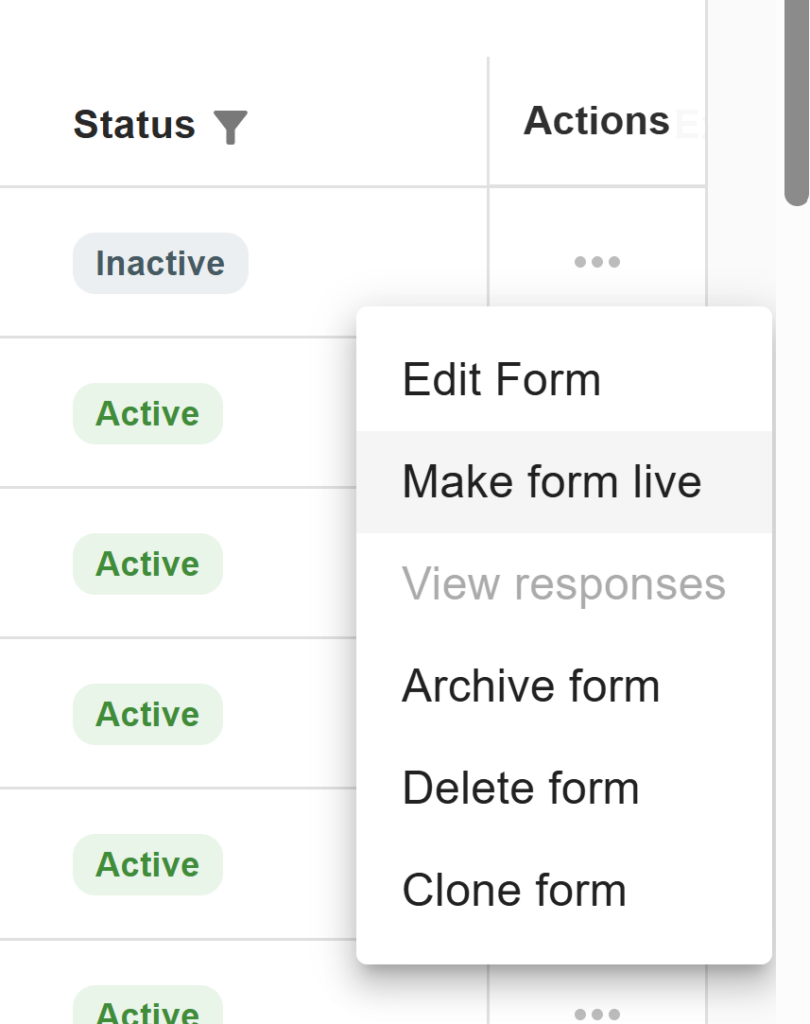Click the fifth Active status badge
Image resolution: width=810 pixels, height=1024 pixels.
tap(148, 1006)
